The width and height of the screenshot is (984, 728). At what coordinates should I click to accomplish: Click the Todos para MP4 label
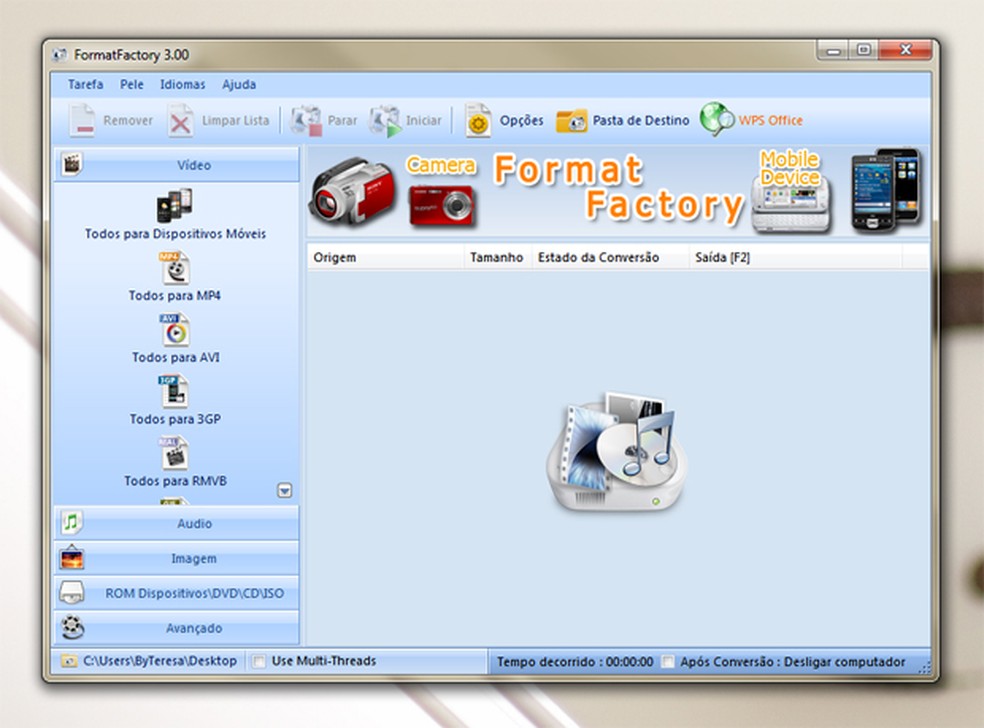click(x=174, y=296)
